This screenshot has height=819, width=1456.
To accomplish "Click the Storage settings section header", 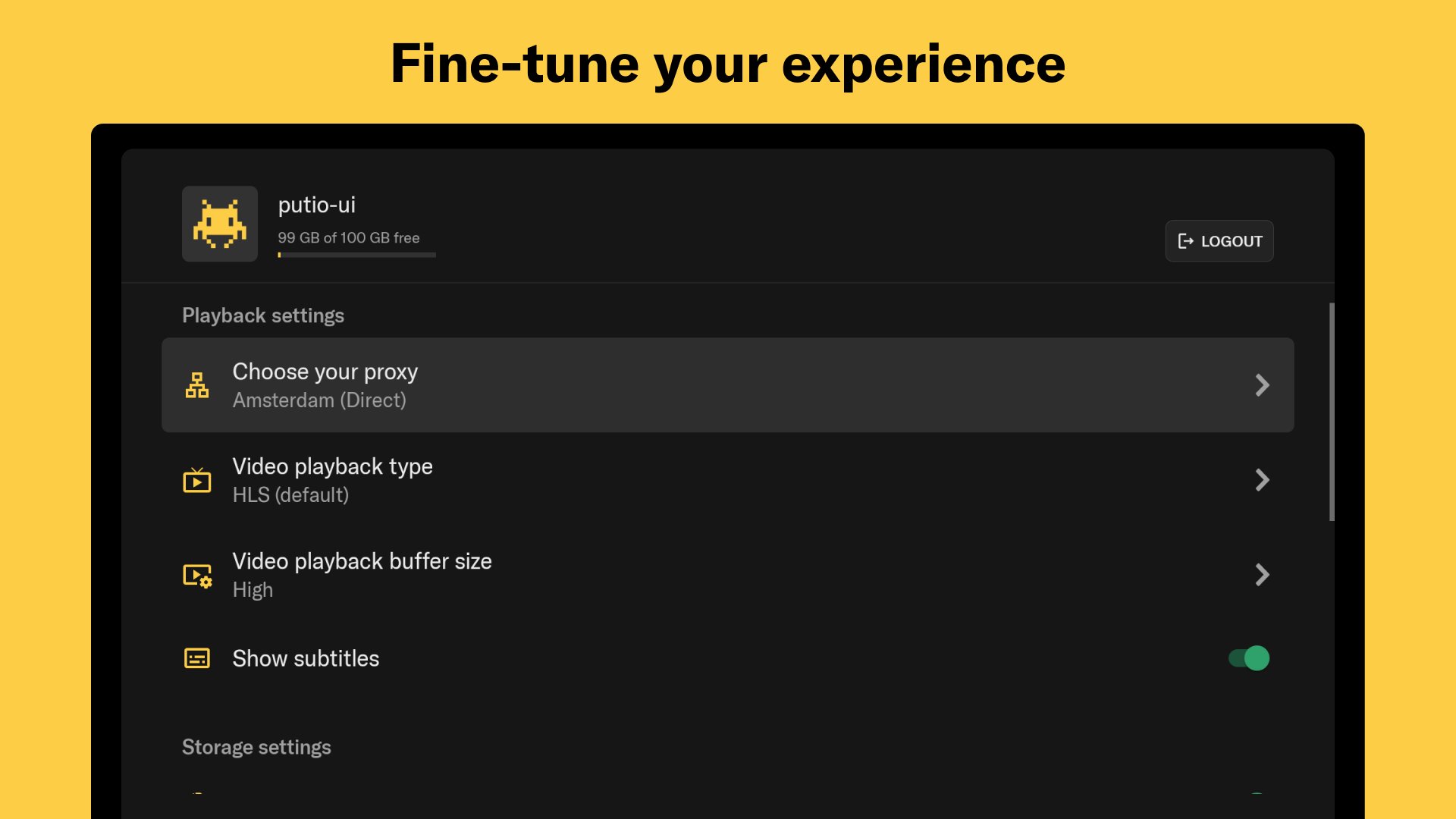I will pos(256,747).
